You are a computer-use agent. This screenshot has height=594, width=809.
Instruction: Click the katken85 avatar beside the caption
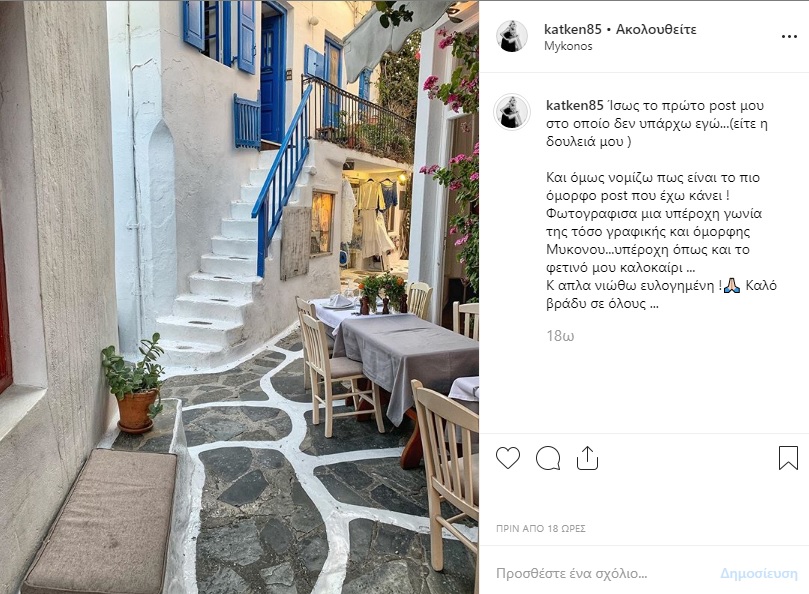(512, 112)
